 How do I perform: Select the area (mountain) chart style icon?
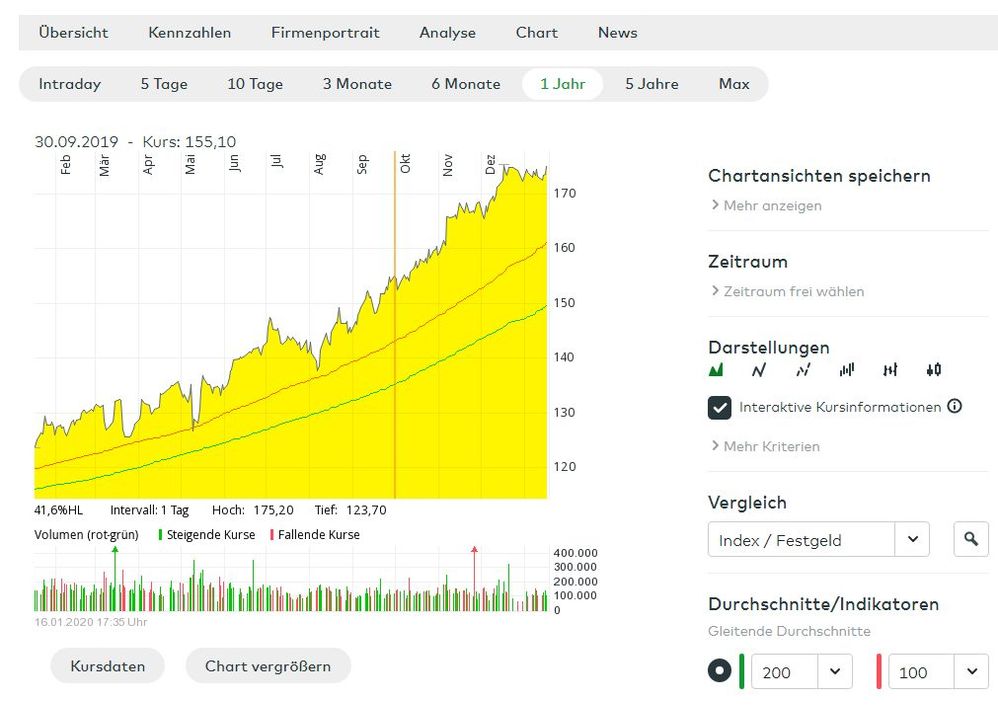[x=716, y=370]
